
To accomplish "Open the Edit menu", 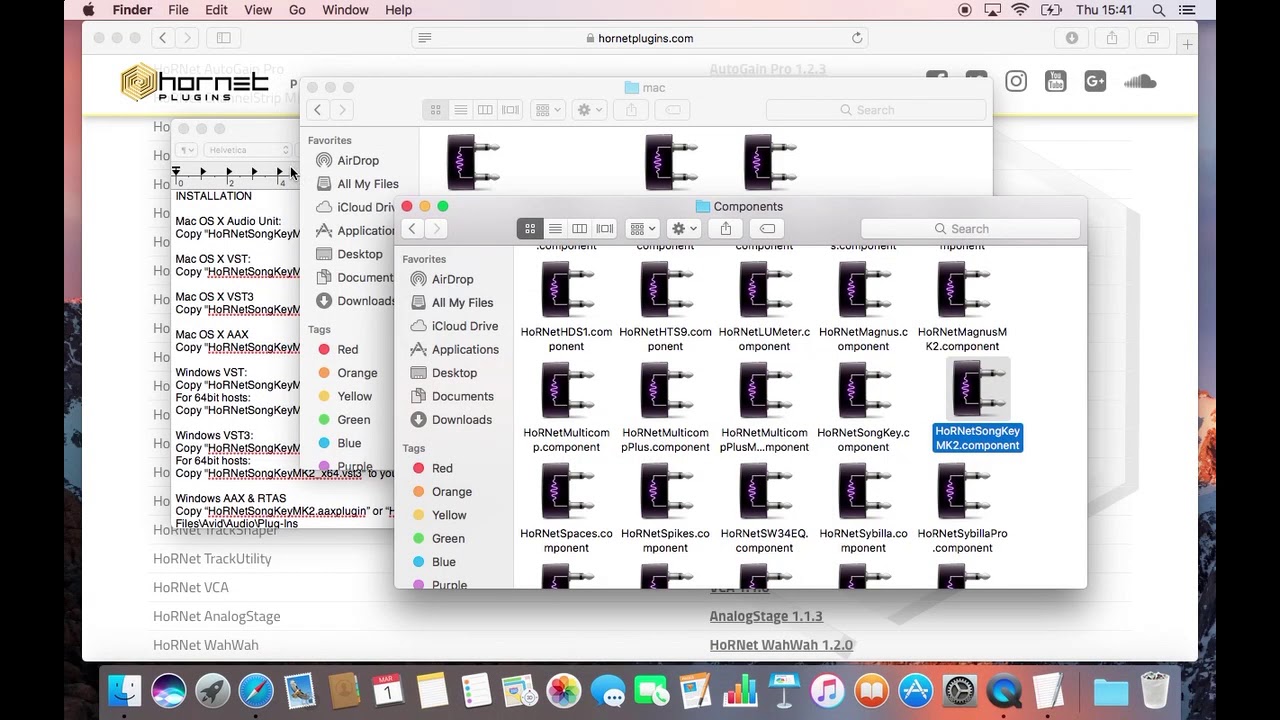I will click(216, 10).
